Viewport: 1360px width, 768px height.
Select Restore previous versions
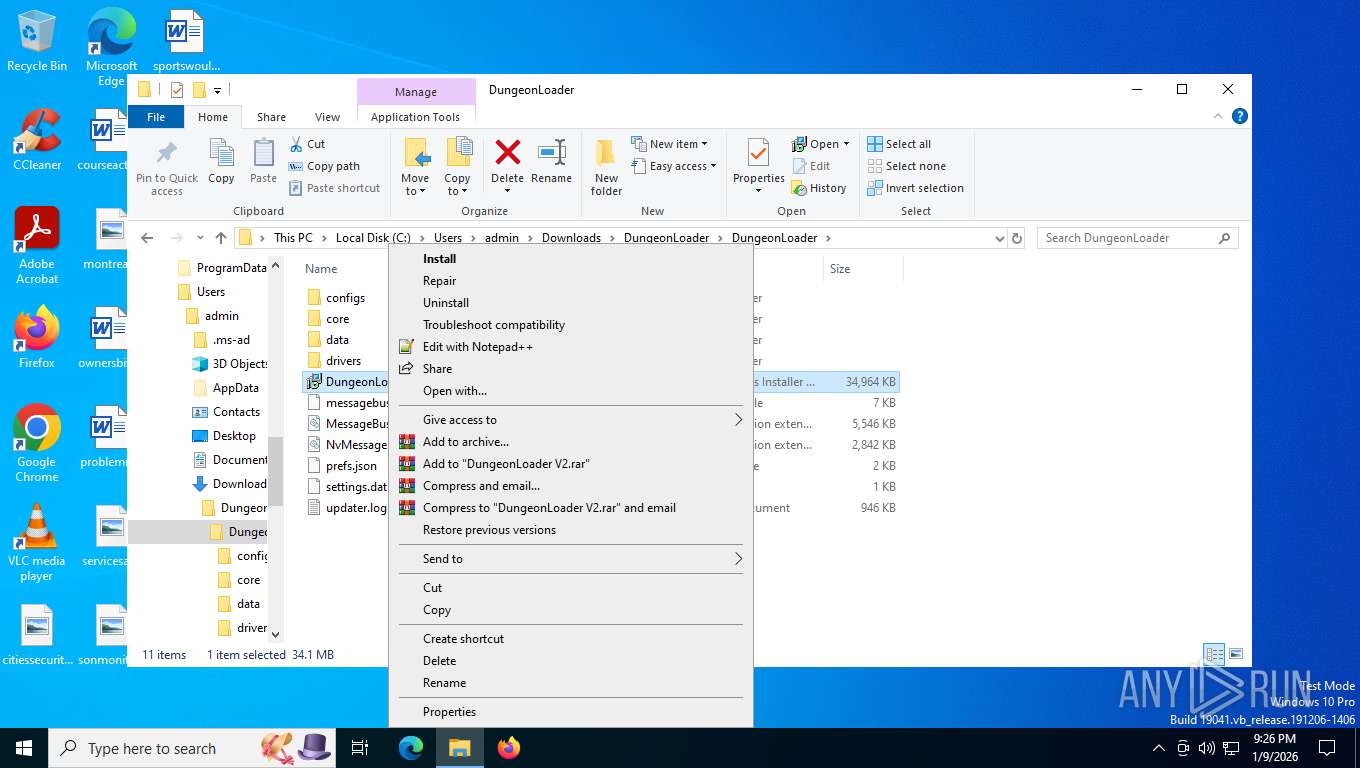(x=570, y=530)
